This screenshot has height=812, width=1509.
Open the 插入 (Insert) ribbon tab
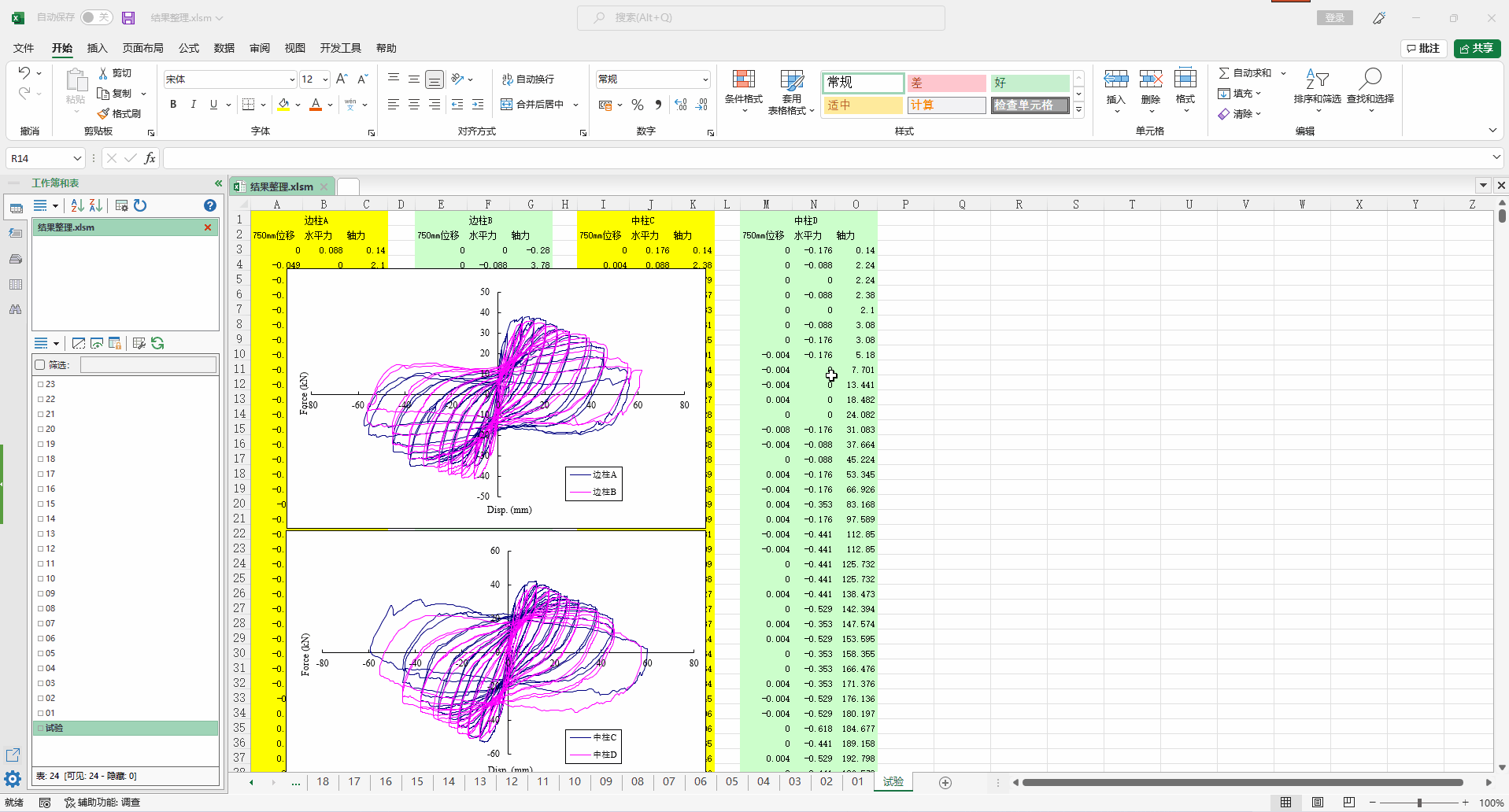97,48
